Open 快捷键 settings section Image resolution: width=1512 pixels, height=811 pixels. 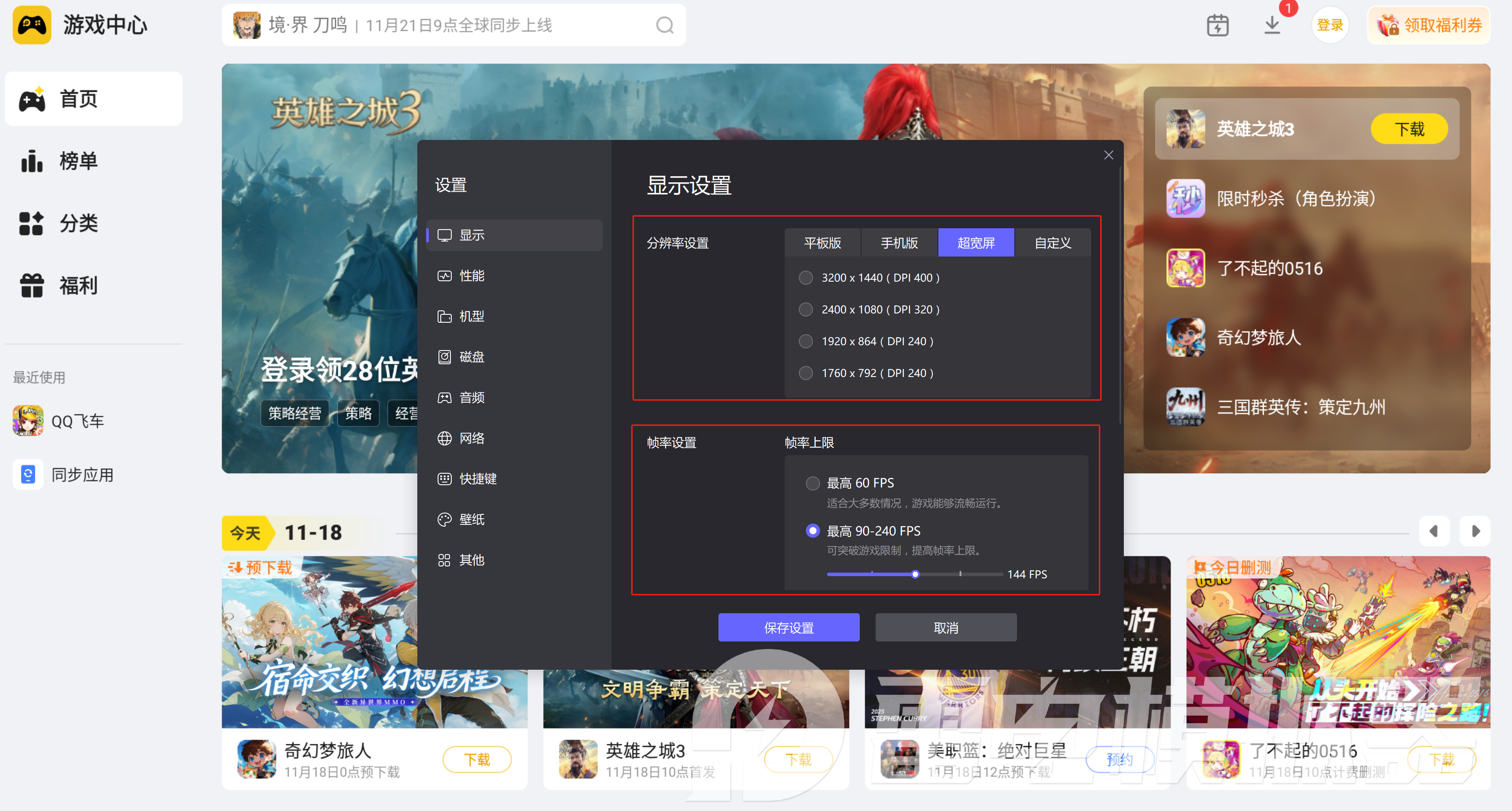(x=477, y=479)
